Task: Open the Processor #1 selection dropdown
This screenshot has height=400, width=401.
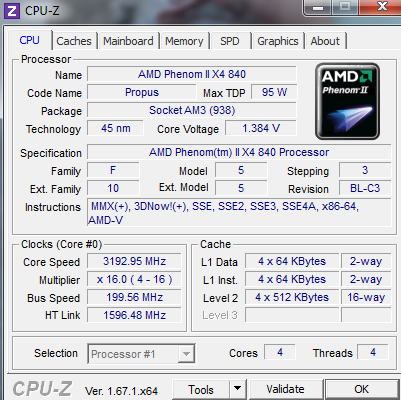Action: pyautogui.click(x=142, y=354)
